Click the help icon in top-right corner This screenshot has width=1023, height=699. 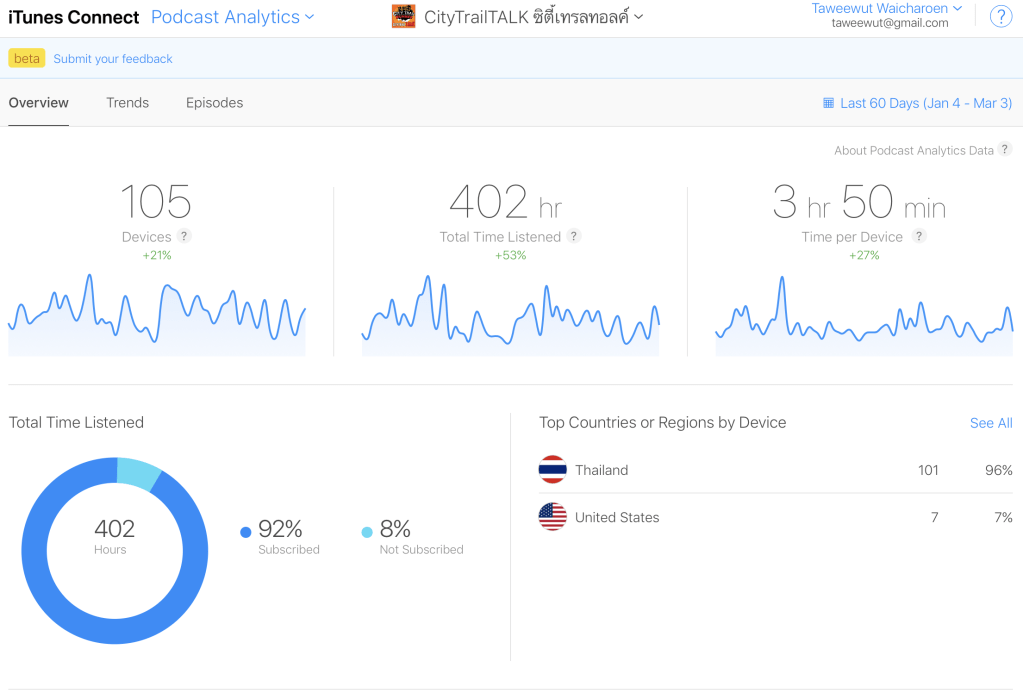(1000, 17)
